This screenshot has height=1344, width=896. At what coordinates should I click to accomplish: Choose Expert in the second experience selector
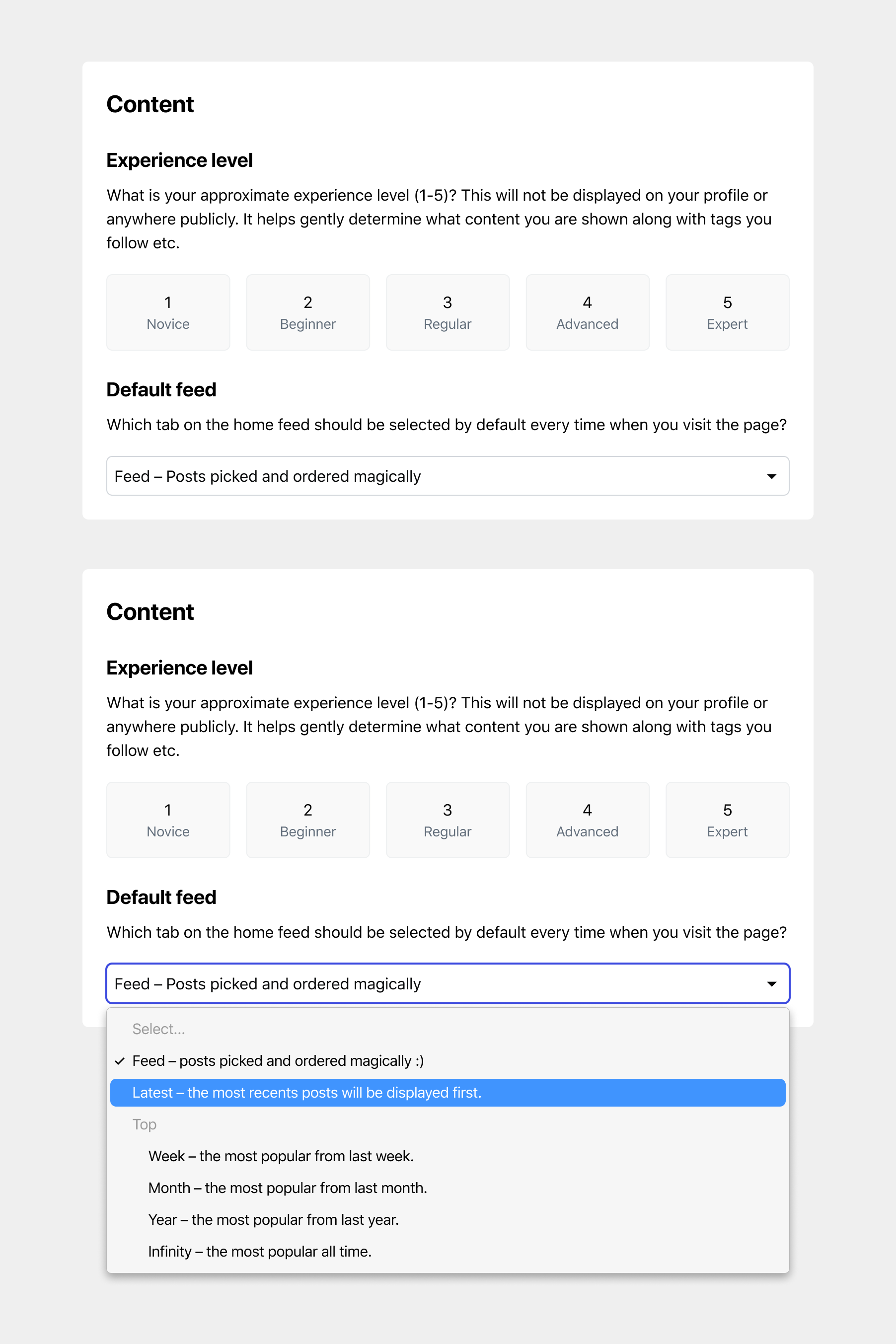click(x=727, y=820)
